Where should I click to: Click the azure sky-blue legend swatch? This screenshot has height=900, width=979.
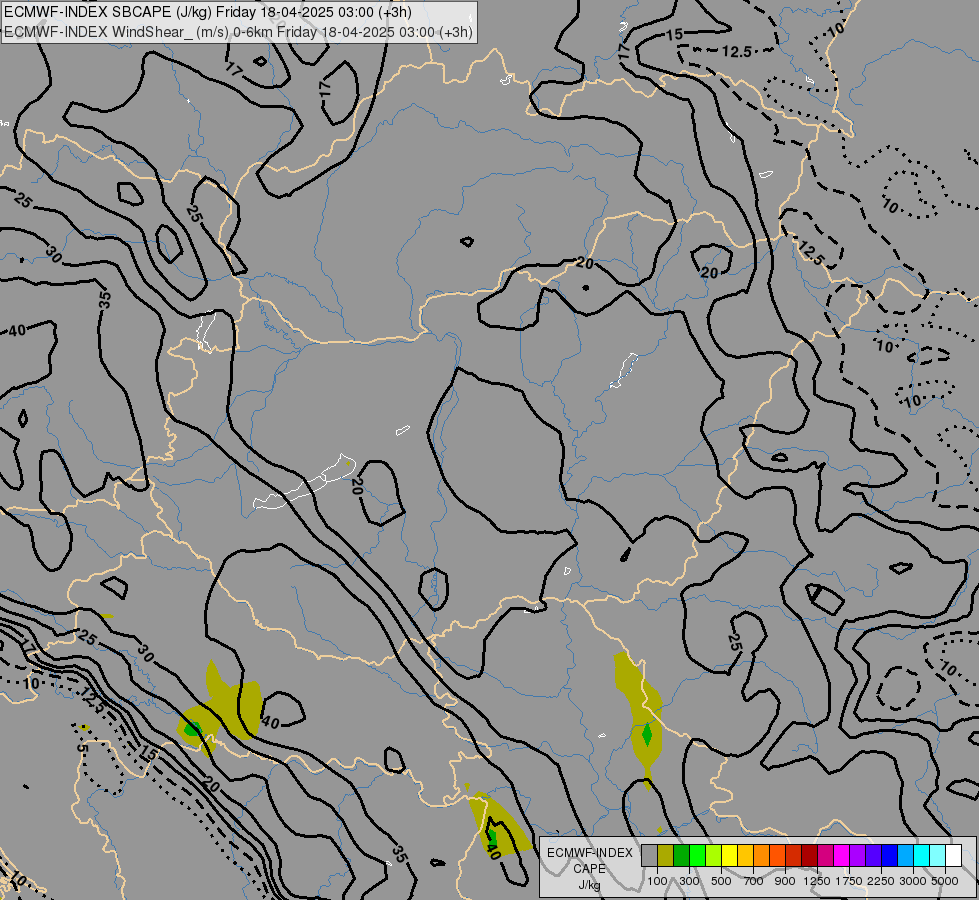905,856
